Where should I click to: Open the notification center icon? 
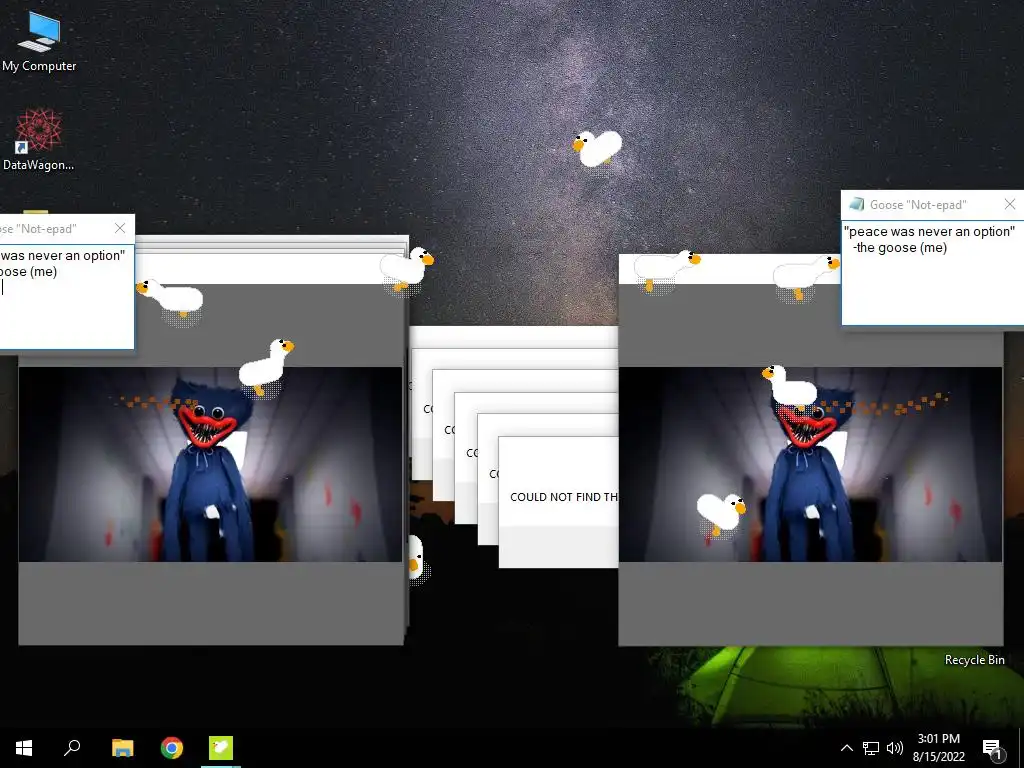pos(992,748)
